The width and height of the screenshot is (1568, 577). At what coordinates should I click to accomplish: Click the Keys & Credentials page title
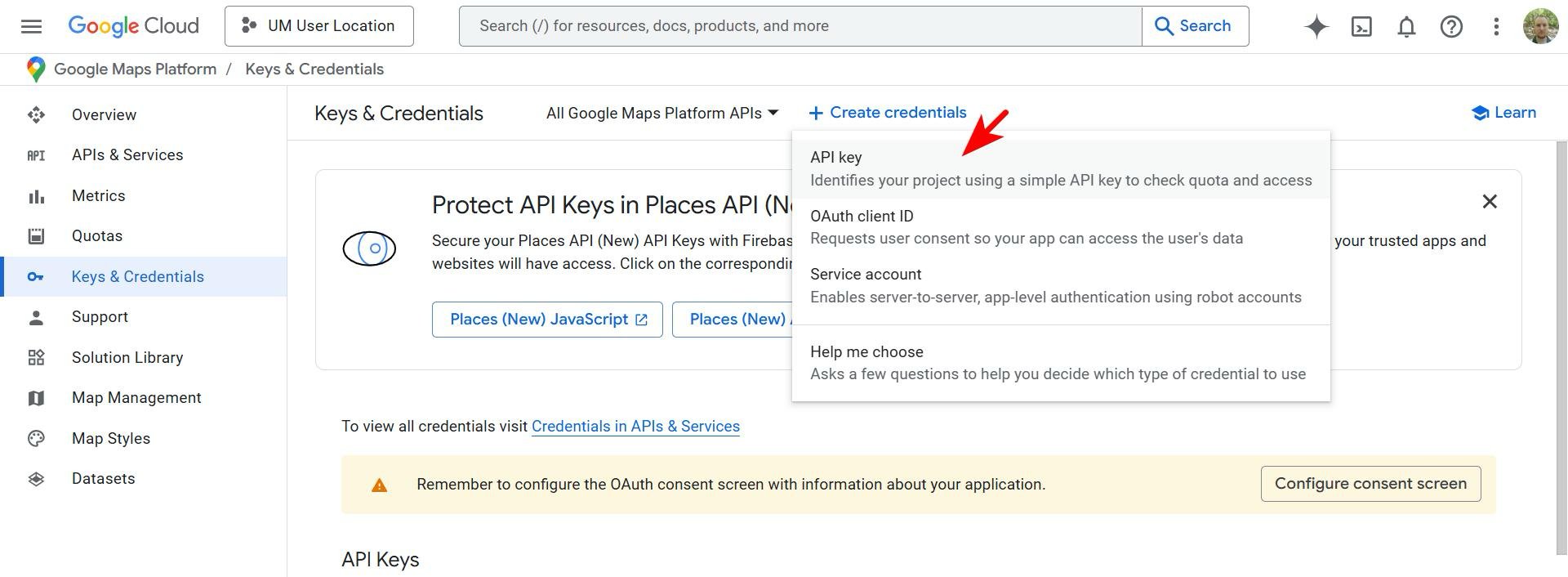click(x=399, y=114)
